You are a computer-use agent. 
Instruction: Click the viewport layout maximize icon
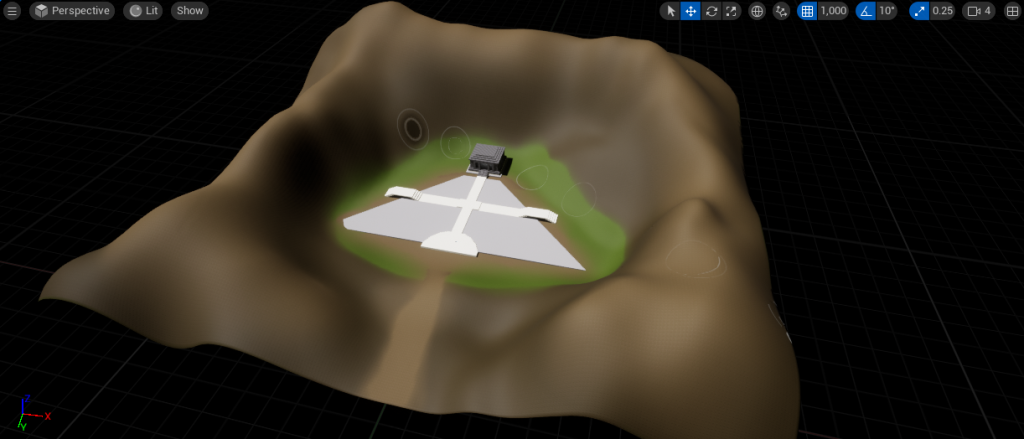[1011, 11]
